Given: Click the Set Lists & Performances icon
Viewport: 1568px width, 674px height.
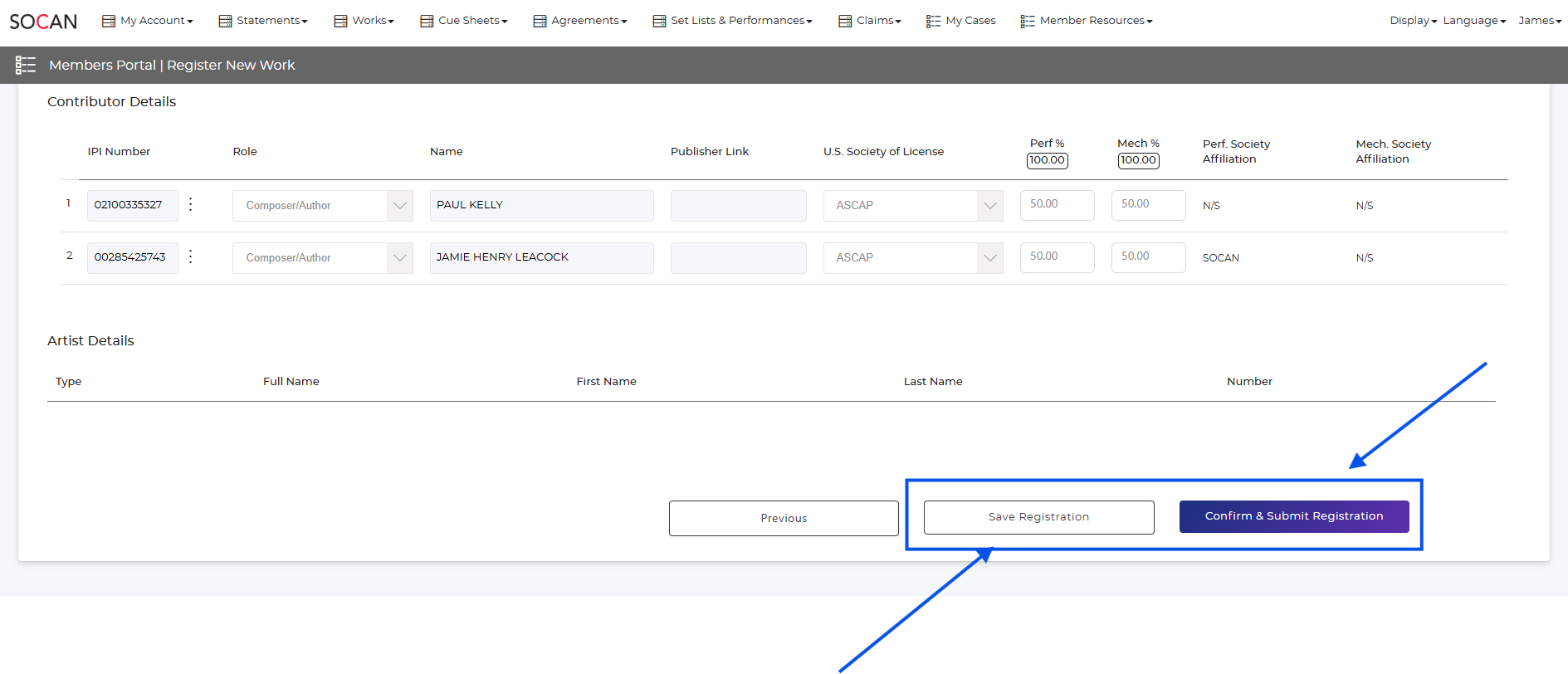Looking at the screenshot, I should pos(659,21).
